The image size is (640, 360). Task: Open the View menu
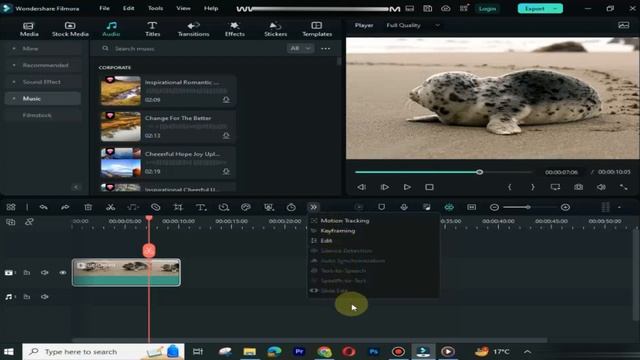tap(183, 8)
